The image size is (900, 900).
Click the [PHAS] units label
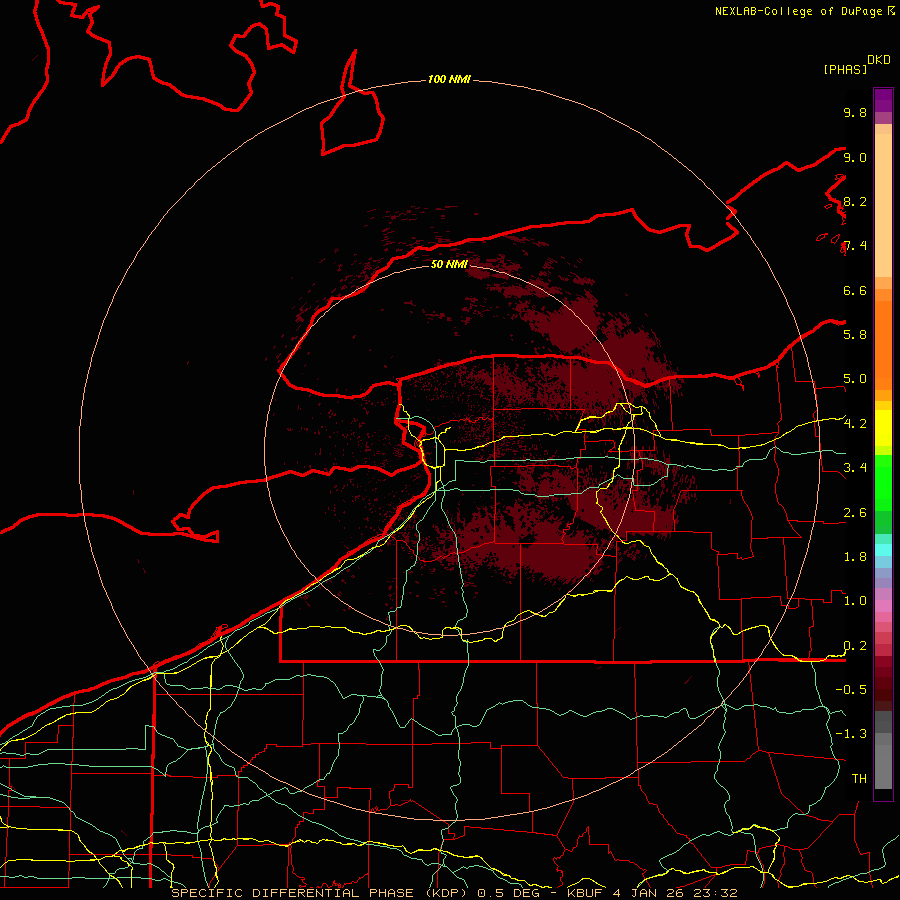pyautogui.click(x=845, y=69)
